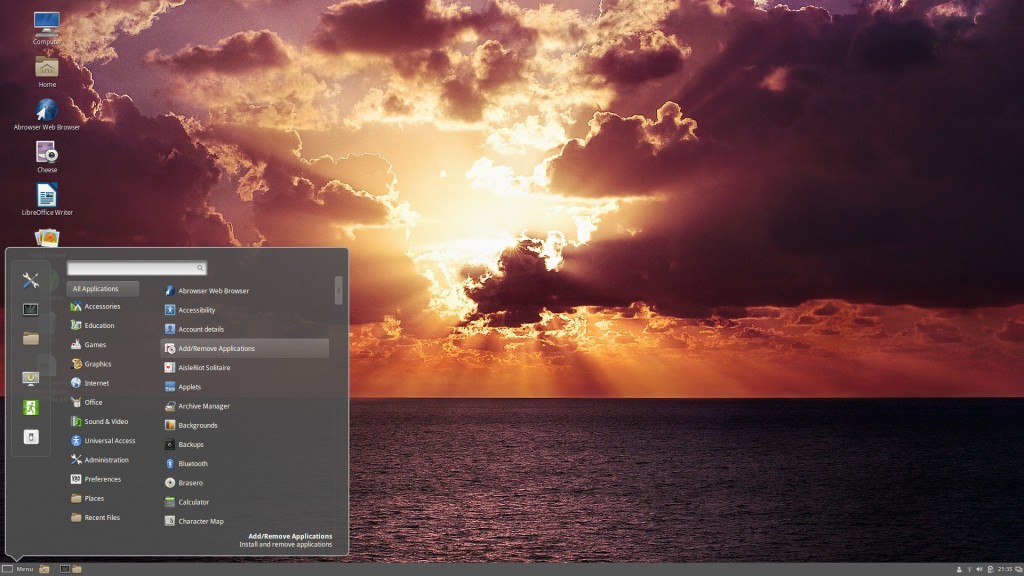Image resolution: width=1024 pixels, height=576 pixels.
Task: Click the application list scrollbar
Action: (x=338, y=291)
